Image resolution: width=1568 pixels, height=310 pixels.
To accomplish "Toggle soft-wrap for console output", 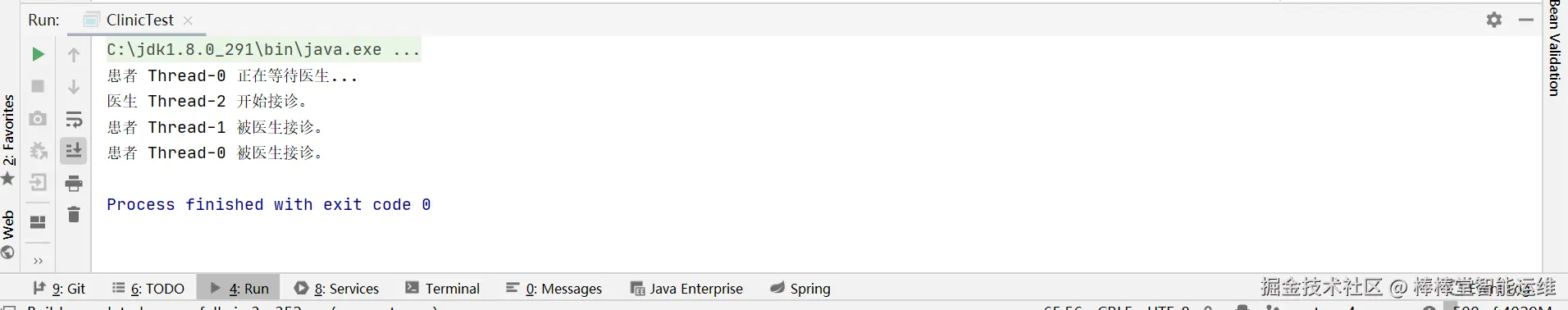I will (x=74, y=119).
